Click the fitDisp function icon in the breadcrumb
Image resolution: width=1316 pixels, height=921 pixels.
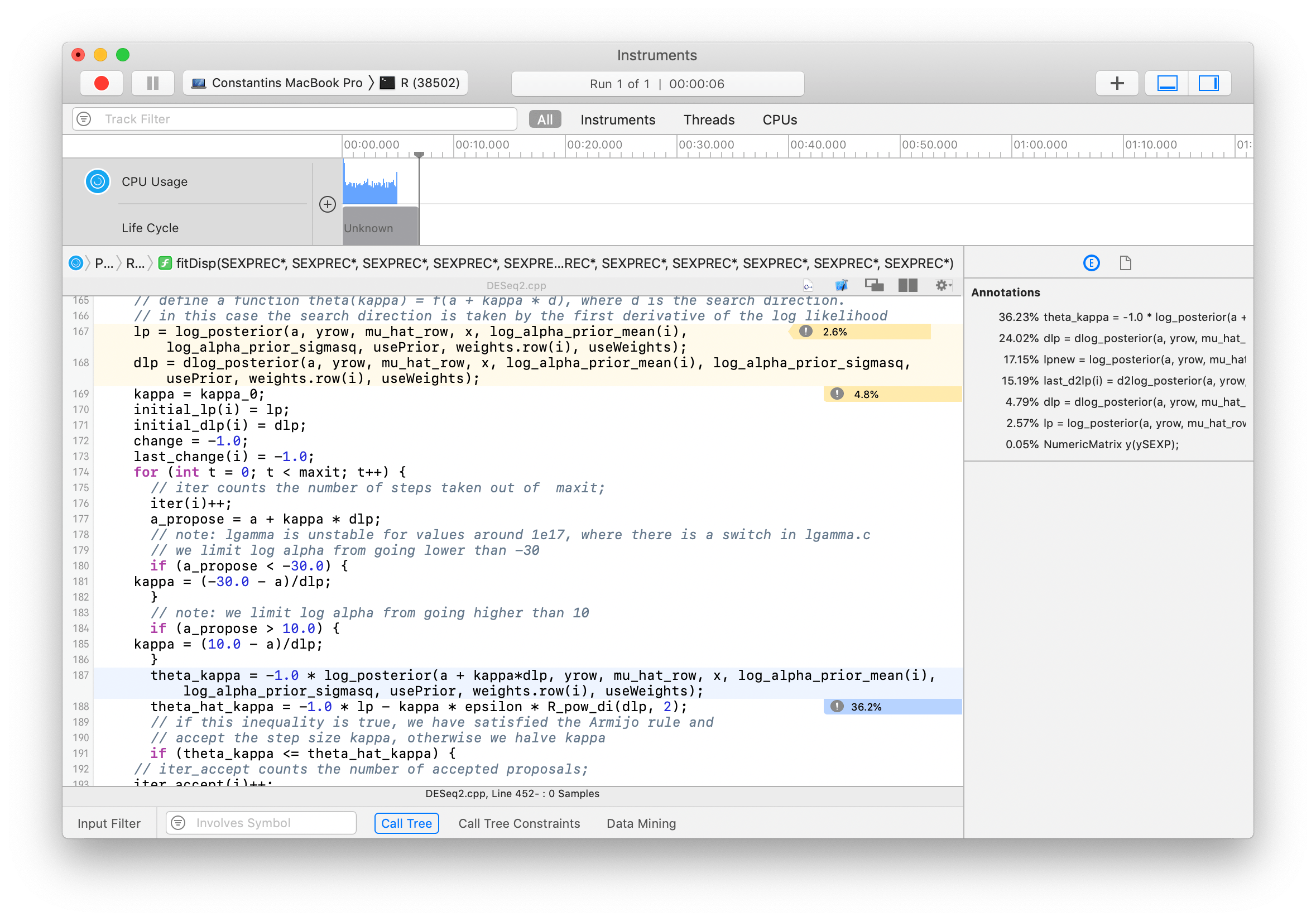[165, 262]
